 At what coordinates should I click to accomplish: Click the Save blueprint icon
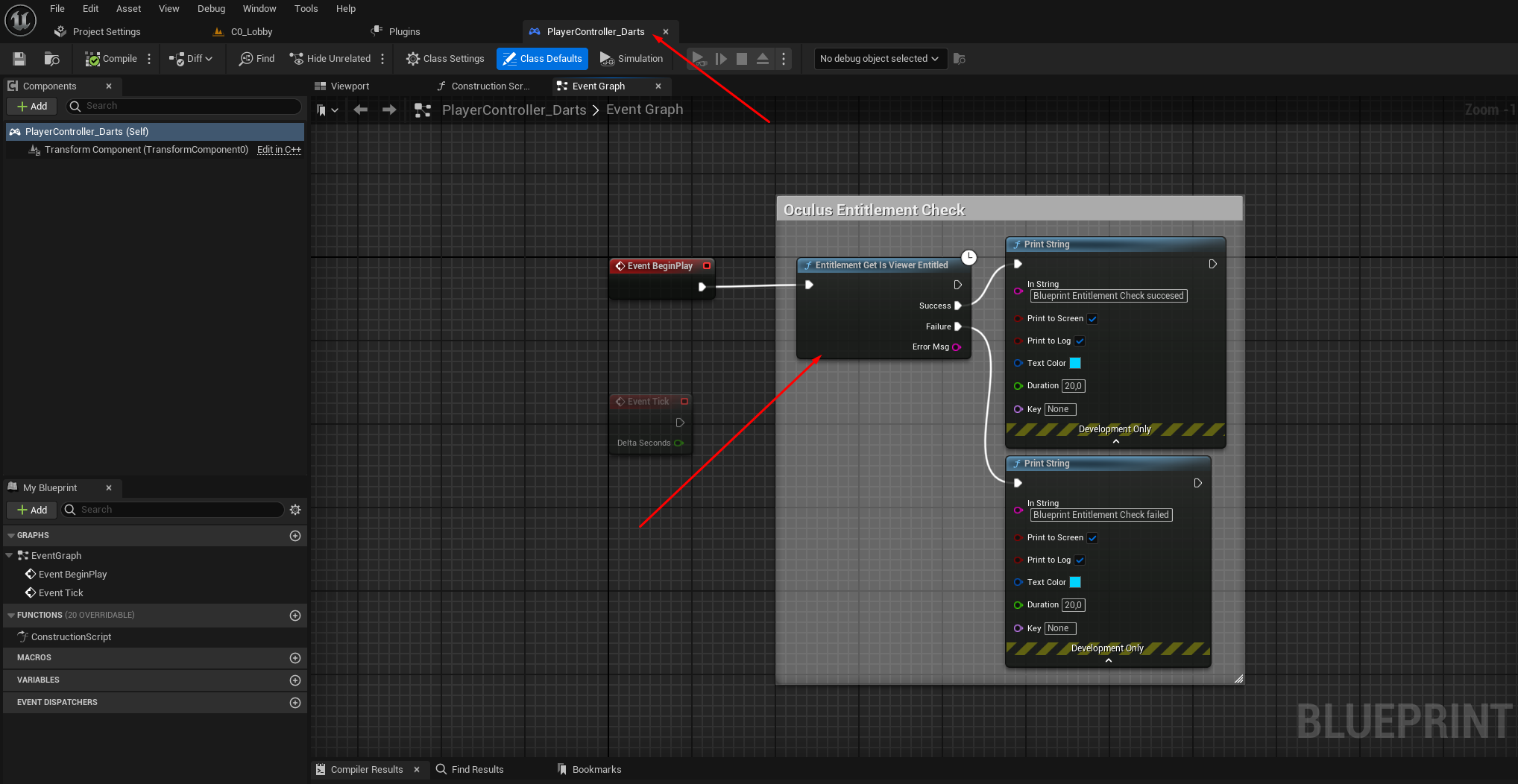19,58
